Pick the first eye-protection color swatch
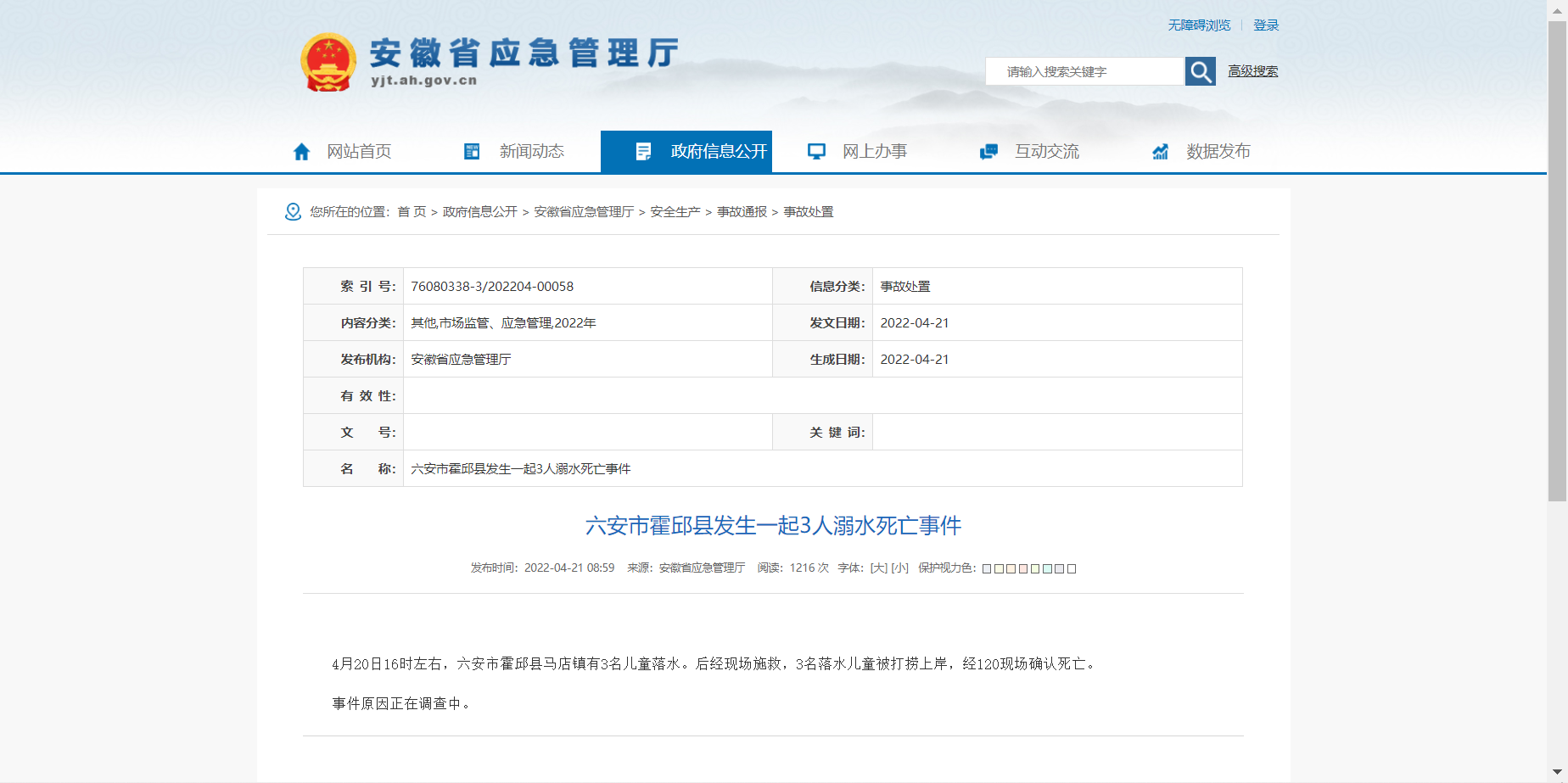1568x783 pixels. (987, 569)
